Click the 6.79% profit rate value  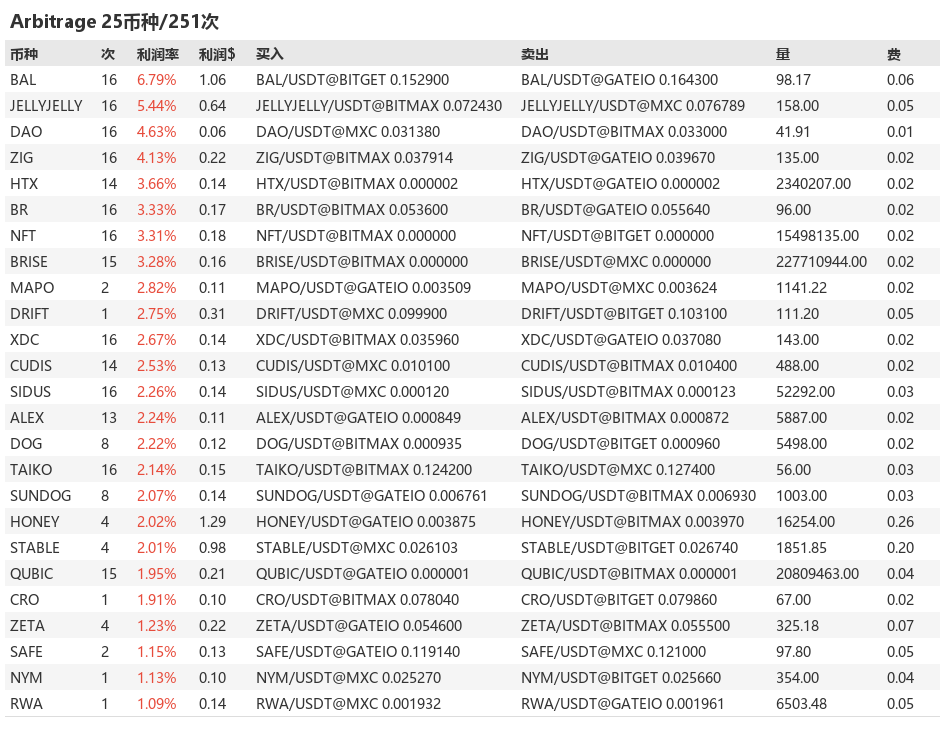coord(157,79)
